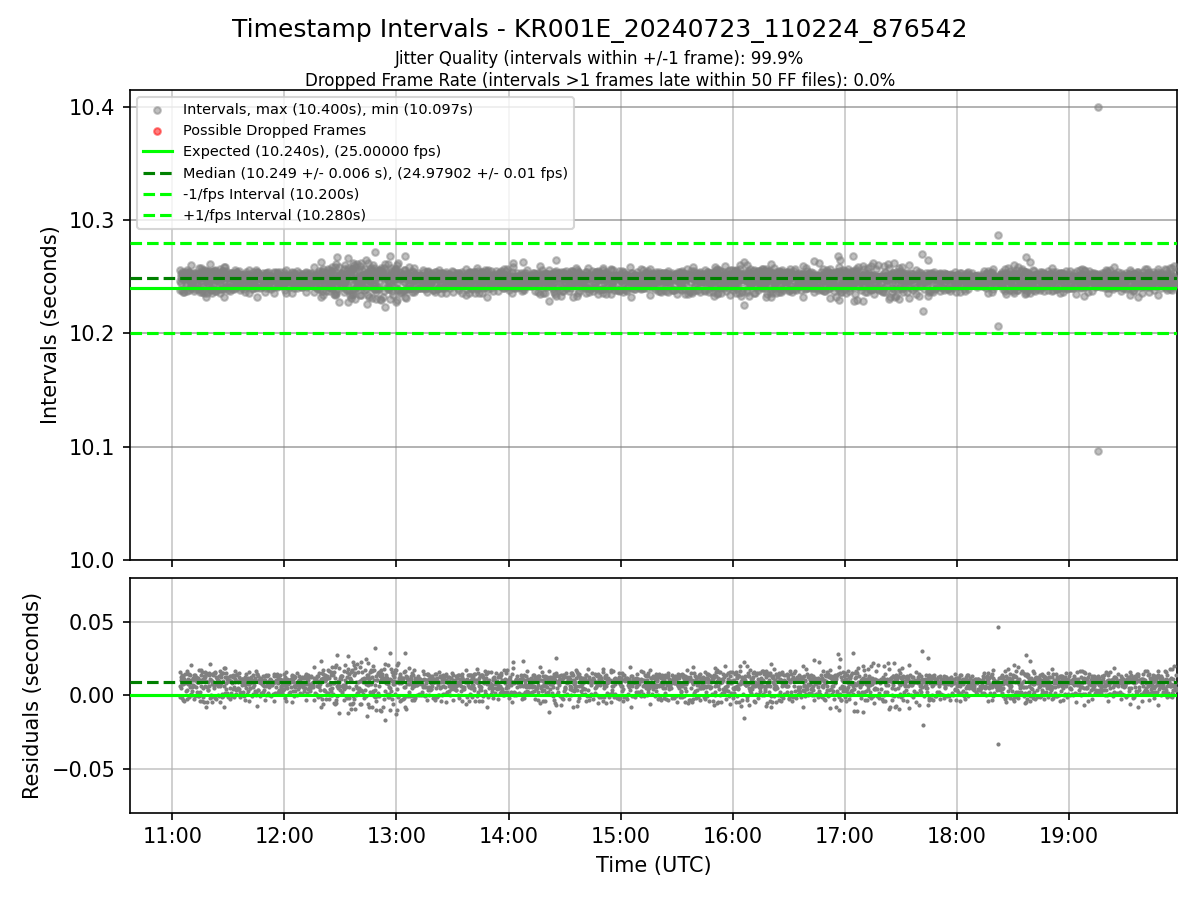Click the 'Residuals (seconds)' y-axis label

pos(32,696)
